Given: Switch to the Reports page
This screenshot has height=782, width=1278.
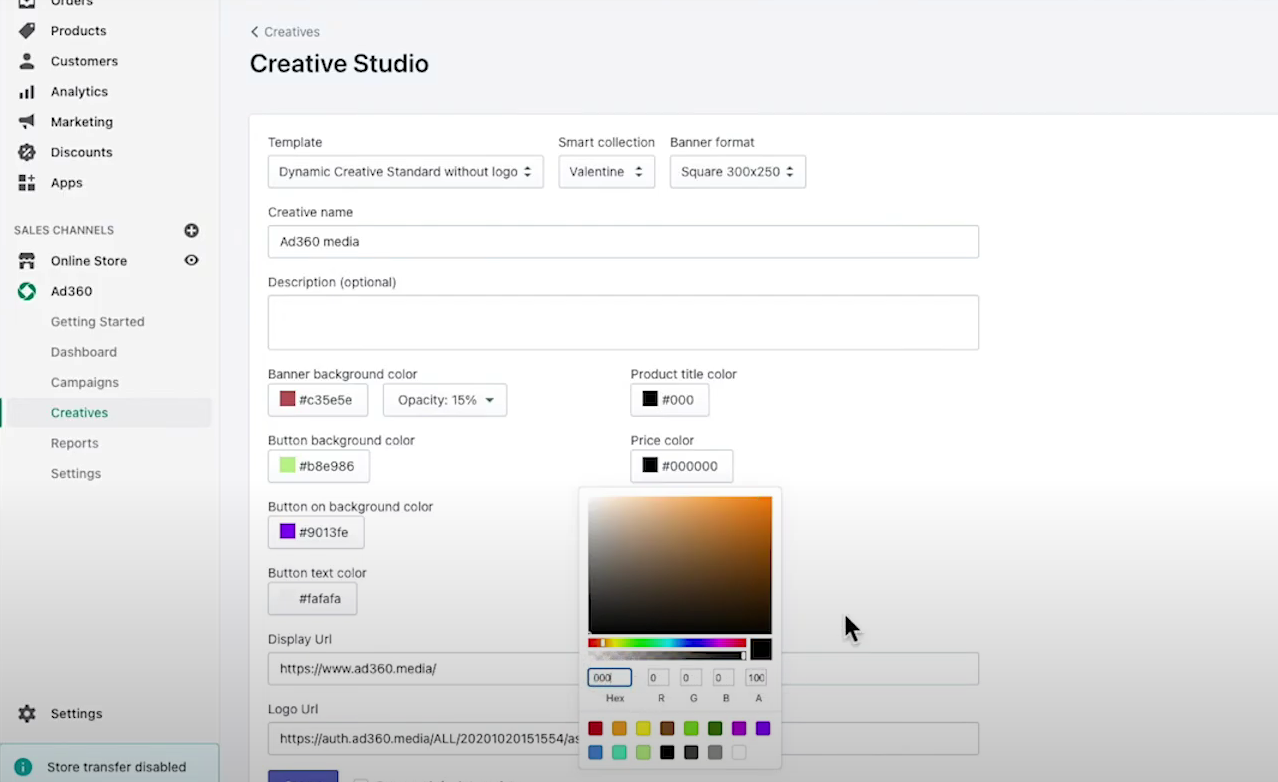Looking at the screenshot, I should (74, 443).
